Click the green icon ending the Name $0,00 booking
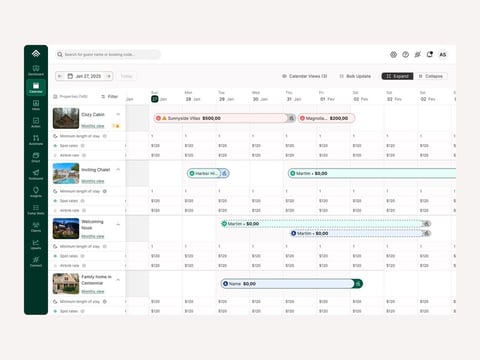 point(358,284)
